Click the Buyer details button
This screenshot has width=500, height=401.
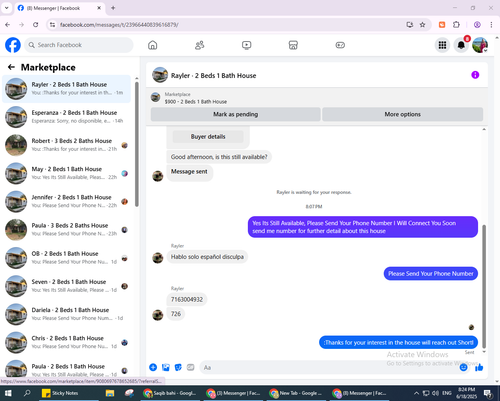208,137
